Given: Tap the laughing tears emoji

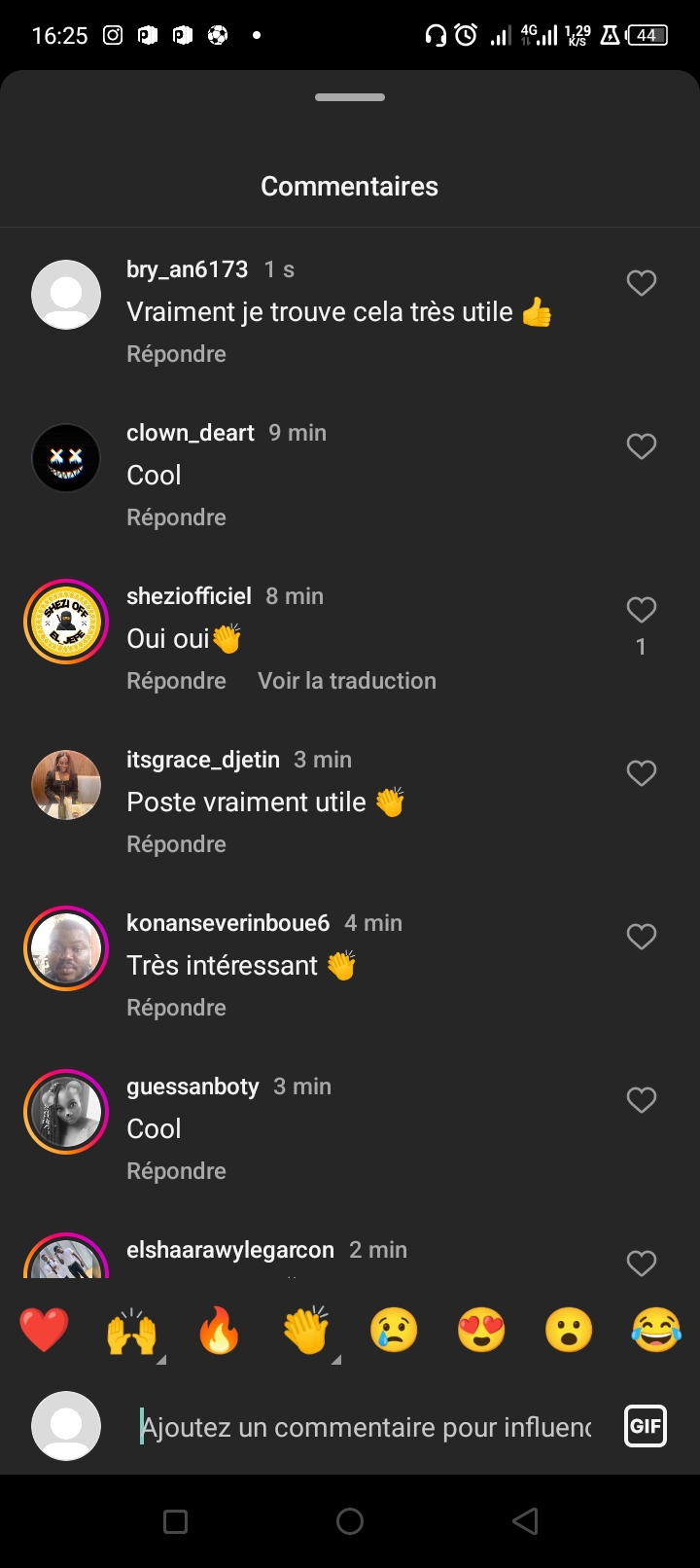Looking at the screenshot, I should click(656, 1330).
